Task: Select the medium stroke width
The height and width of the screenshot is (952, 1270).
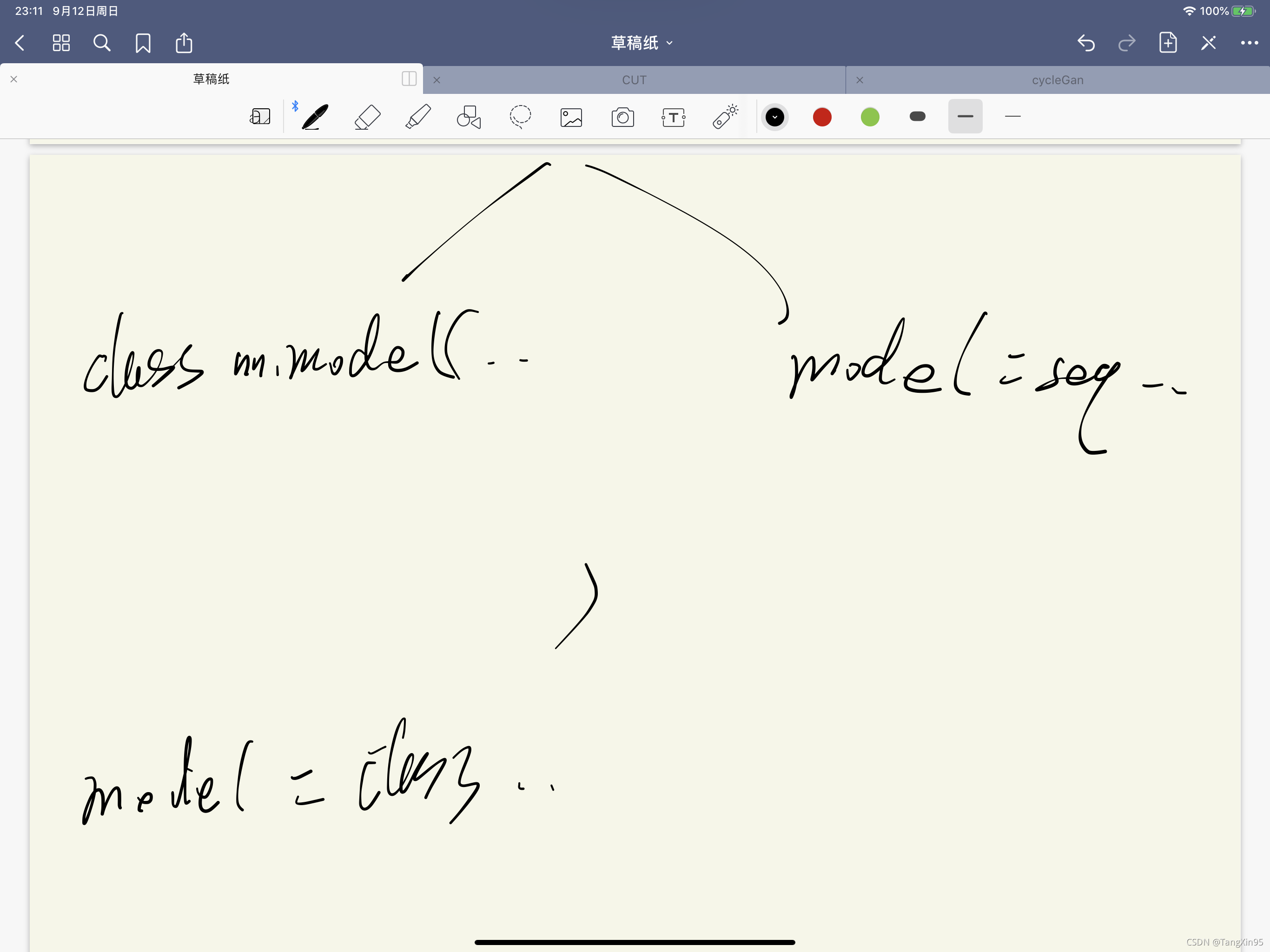Action: tap(965, 117)
